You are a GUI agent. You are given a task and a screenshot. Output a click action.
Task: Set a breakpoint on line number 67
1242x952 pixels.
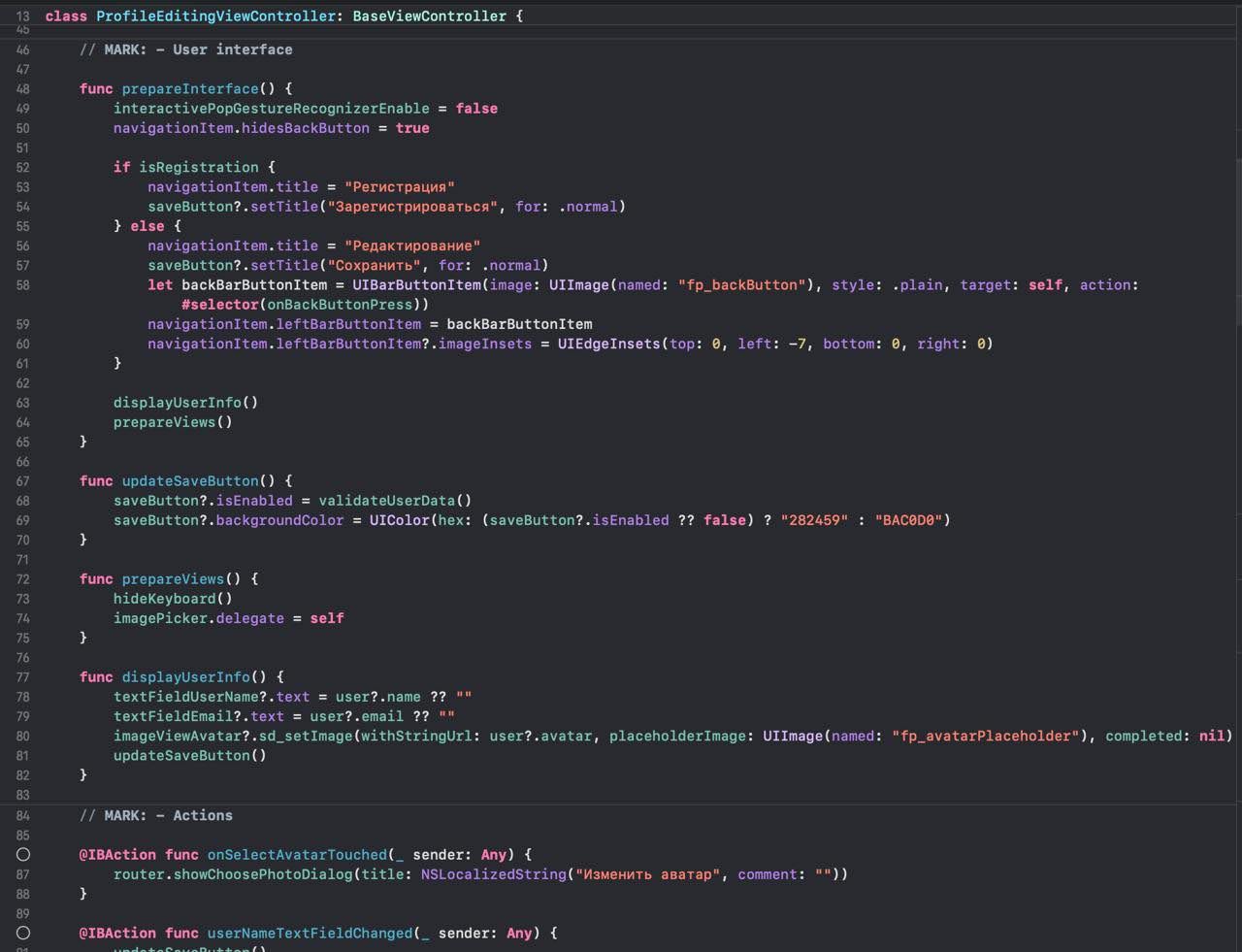click(x=23, y=481)
